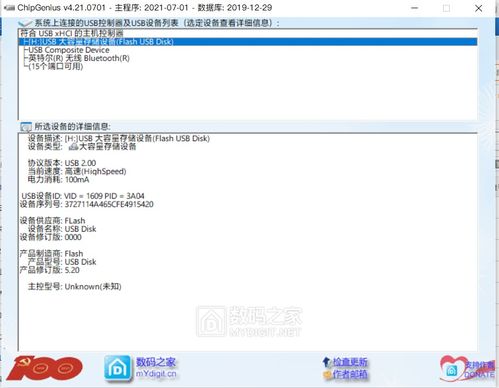Click the USB device list header icon
The height and width of the screenshot is (388, 499).
pos(25,23)
